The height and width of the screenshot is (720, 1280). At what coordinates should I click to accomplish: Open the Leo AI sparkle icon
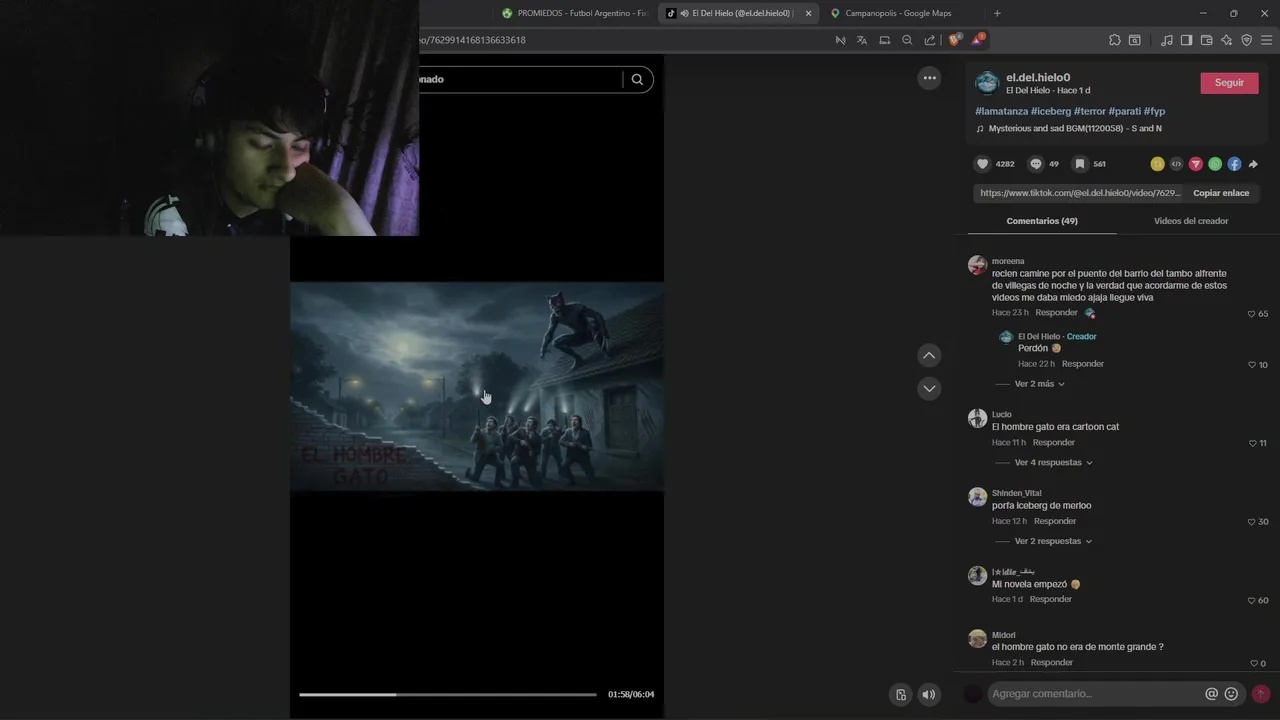1226,40
